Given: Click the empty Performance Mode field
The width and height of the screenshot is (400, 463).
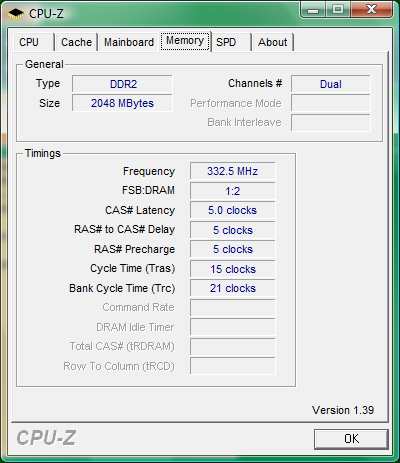Looking at the screenshot, I should 331,103.
